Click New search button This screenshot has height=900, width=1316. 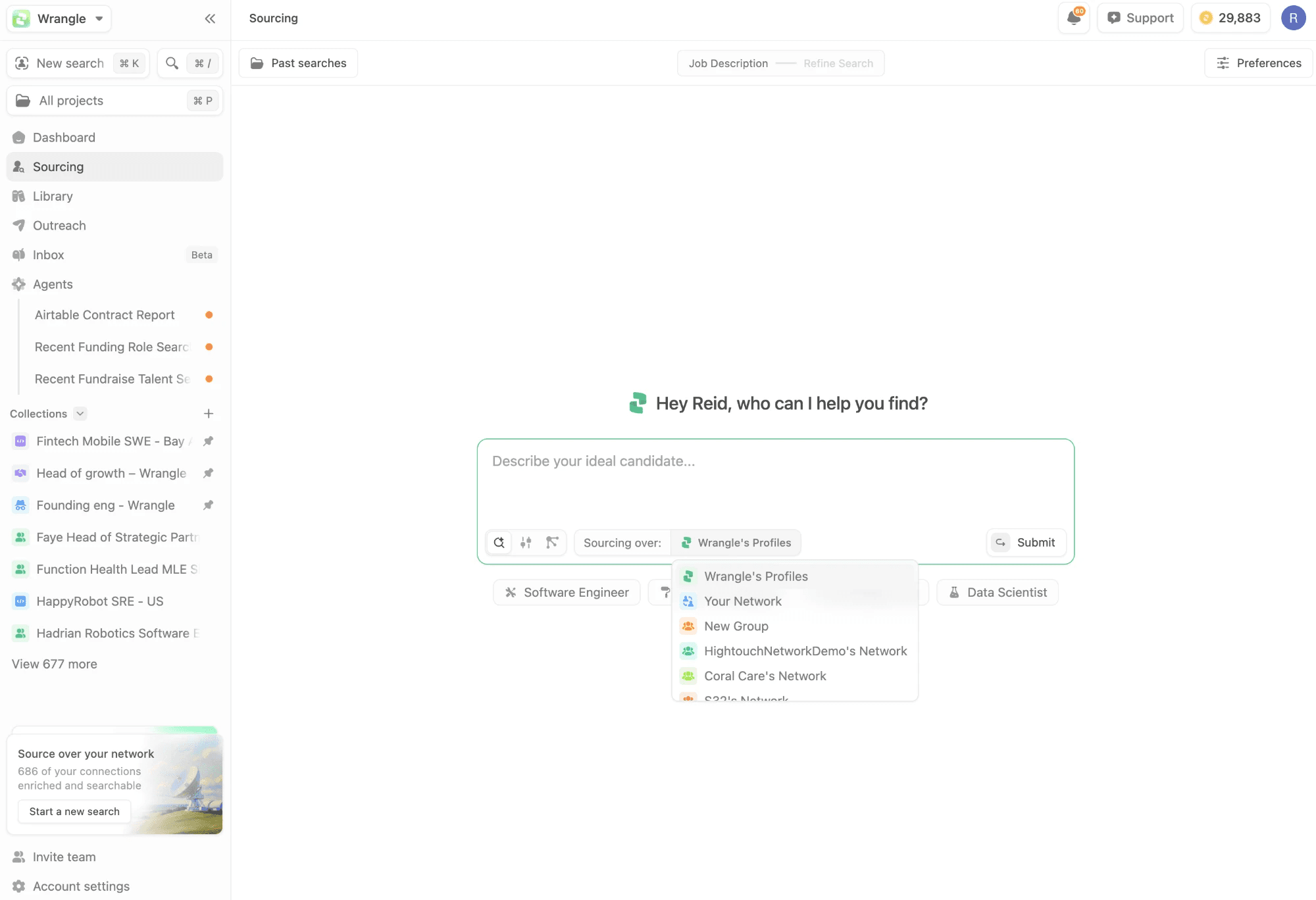pos(78,63)
